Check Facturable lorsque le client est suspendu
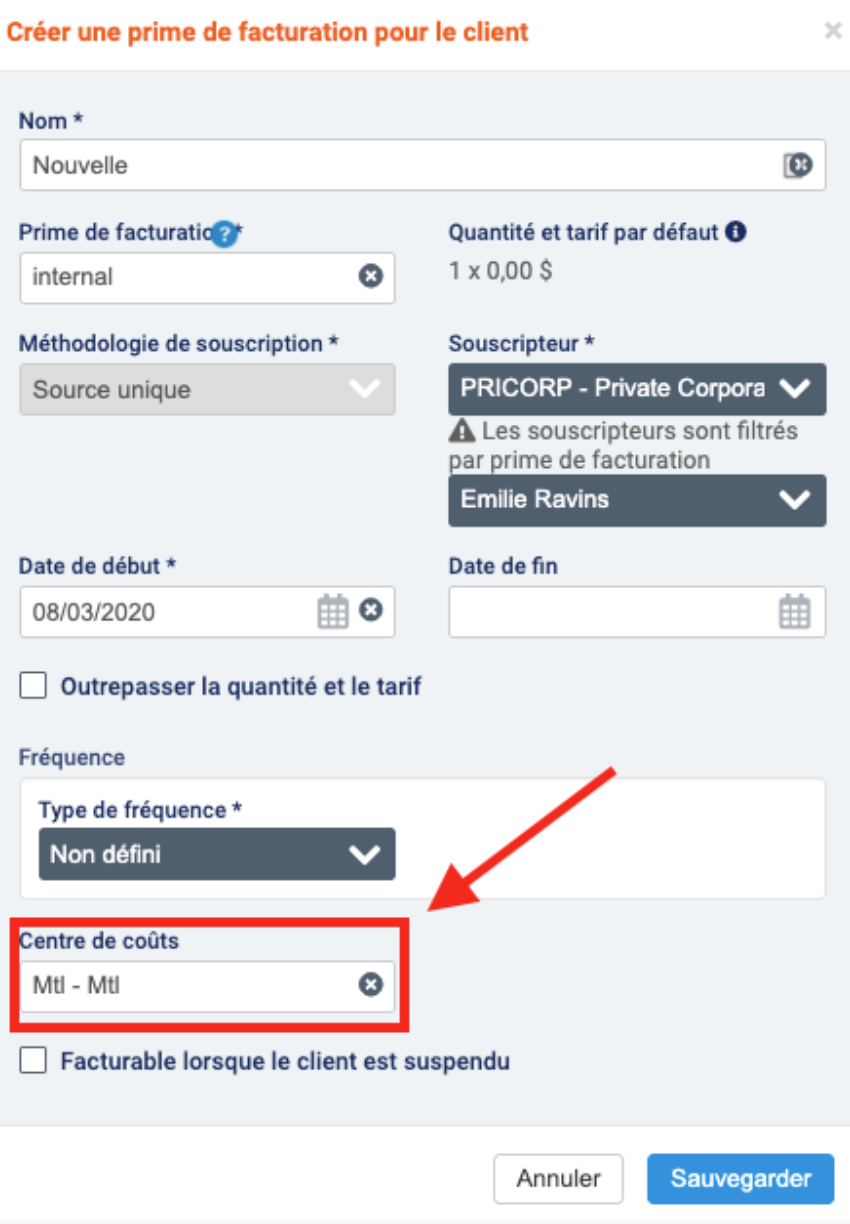Screen dimensions: 850x1224 [x=34, y=1061]
